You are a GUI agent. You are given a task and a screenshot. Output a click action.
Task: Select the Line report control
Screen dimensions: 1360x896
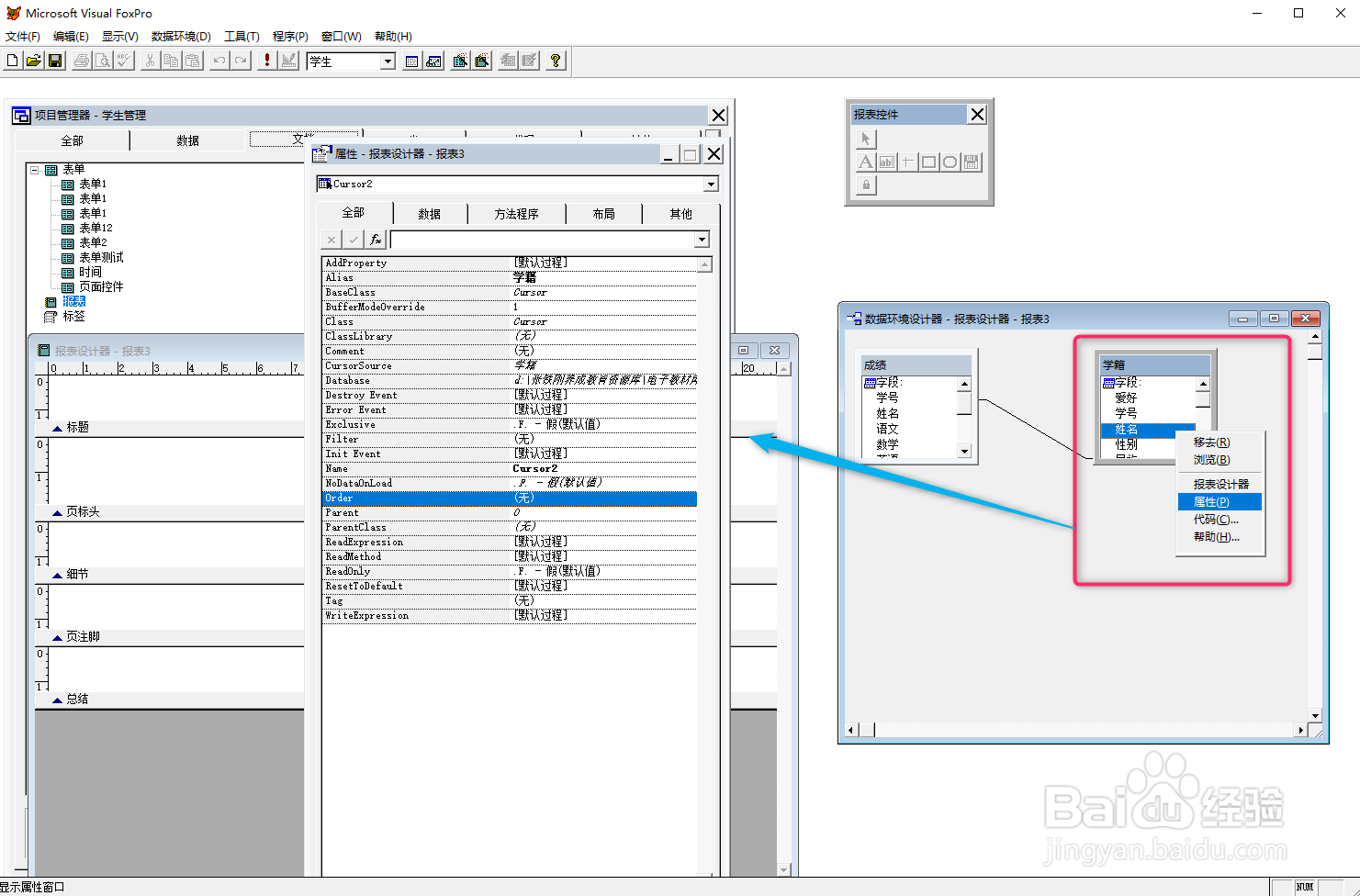point(908,162)
